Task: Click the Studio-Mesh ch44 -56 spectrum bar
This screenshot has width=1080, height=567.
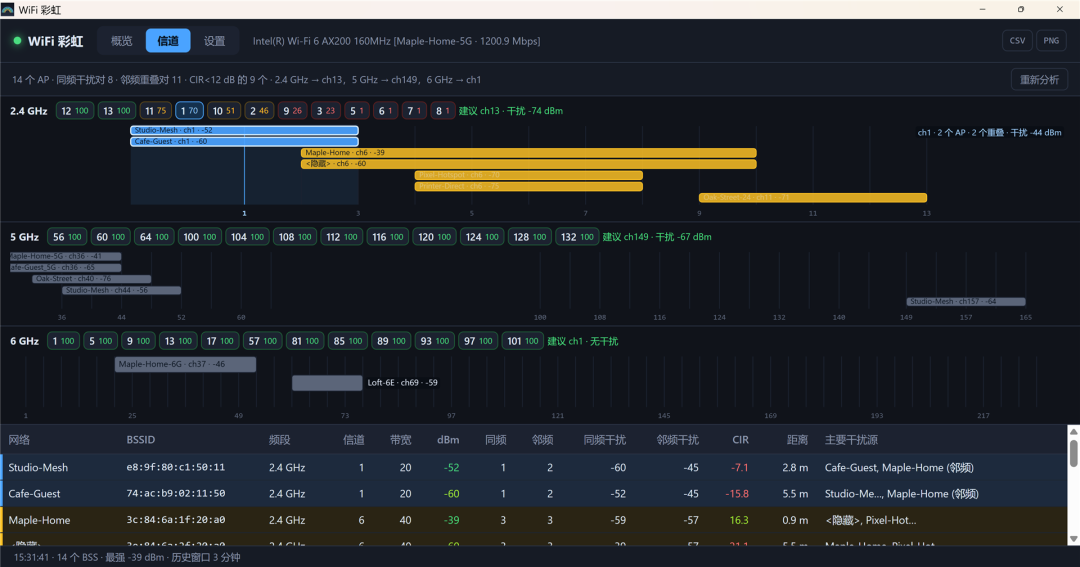Action: coord(122,290)
